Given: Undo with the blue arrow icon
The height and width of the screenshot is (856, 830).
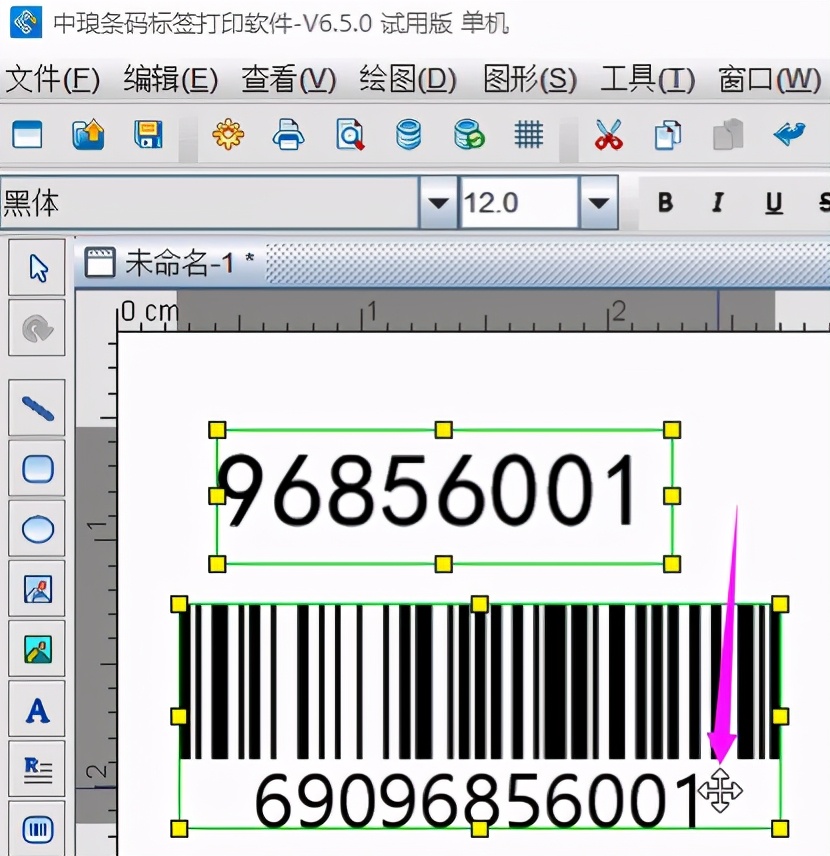Looking at the screenshot, I should [x=789, y=134].
